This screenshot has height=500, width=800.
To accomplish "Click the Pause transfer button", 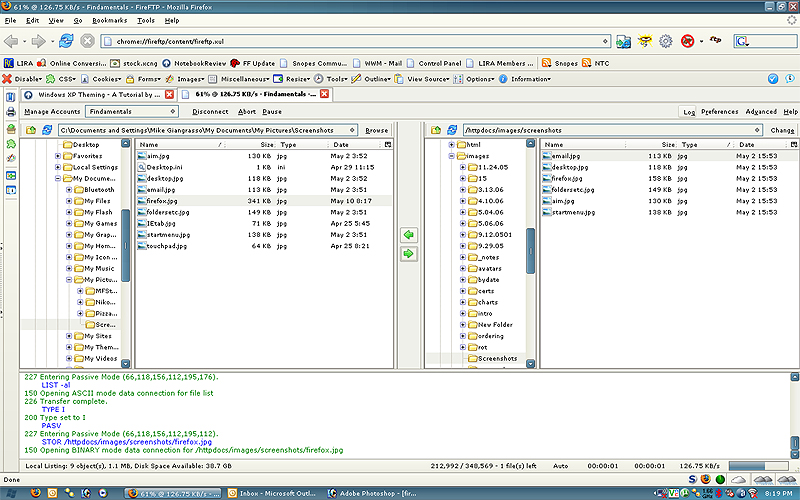I will [272, 111].
